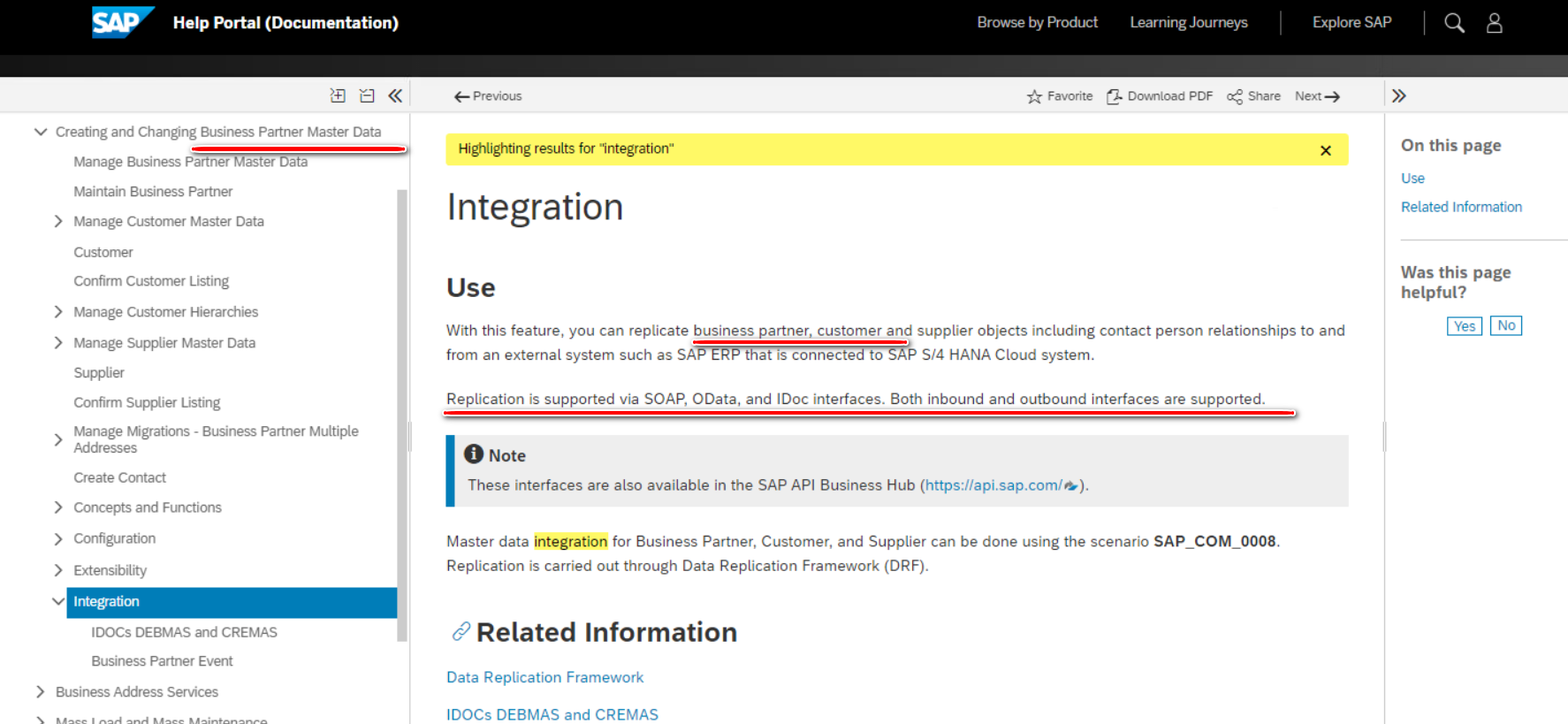Open the search magnifier icon
Viewport: 1568px width, 724px height.
[x=1454, y=23]
